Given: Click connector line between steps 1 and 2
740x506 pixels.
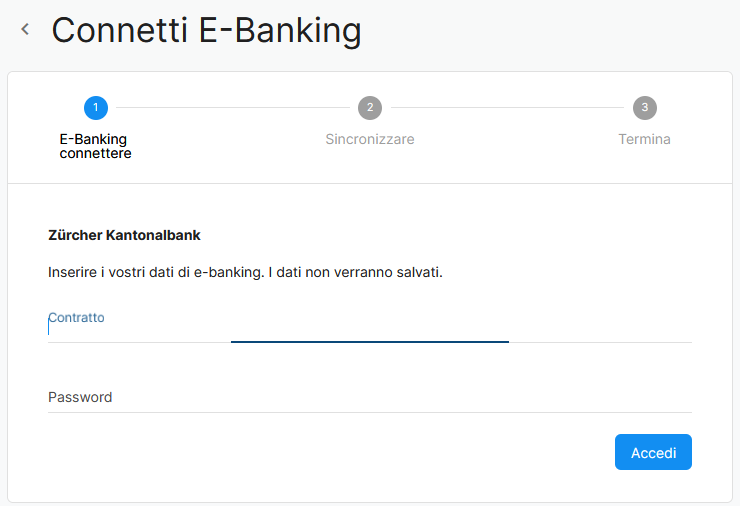Looking at the screenshot, I should (232, 108).
